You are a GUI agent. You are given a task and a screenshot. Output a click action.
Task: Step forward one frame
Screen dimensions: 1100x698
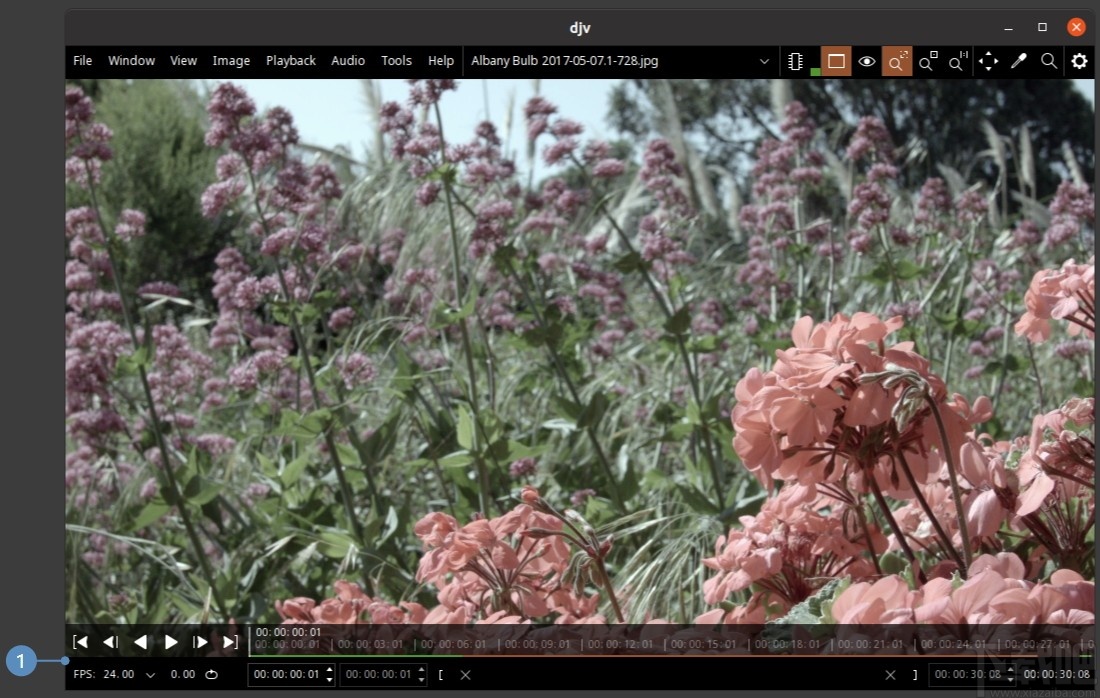(200, 642)
